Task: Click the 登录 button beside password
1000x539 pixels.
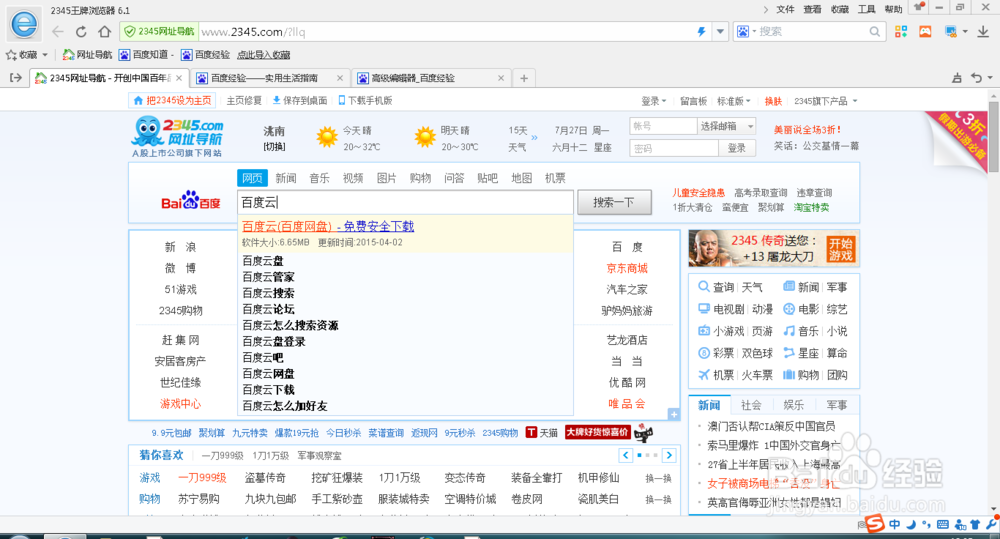Action: (737, 148)
